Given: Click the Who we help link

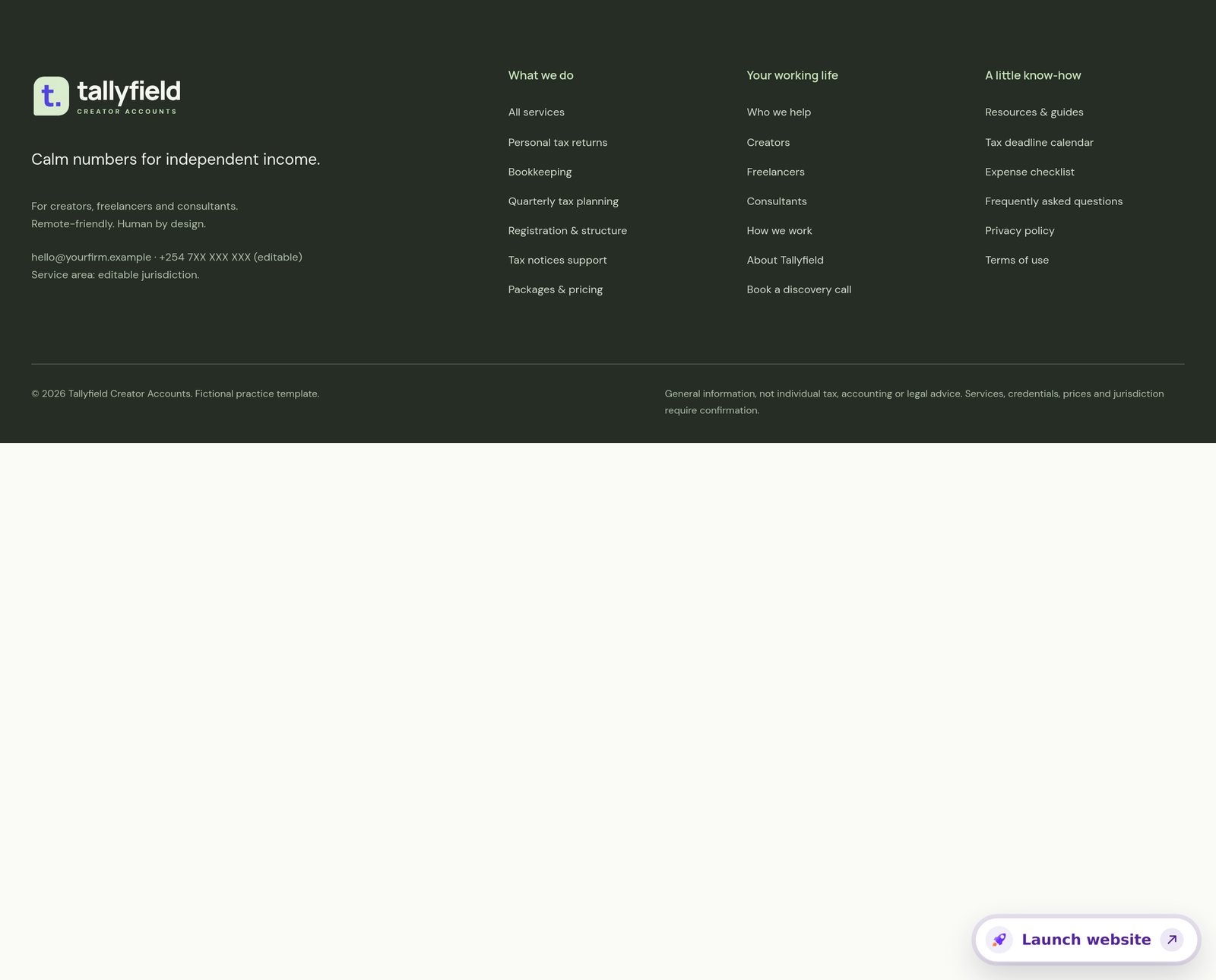Looking at the screenshot, I should pyautogui.click(x=779, y=112).
